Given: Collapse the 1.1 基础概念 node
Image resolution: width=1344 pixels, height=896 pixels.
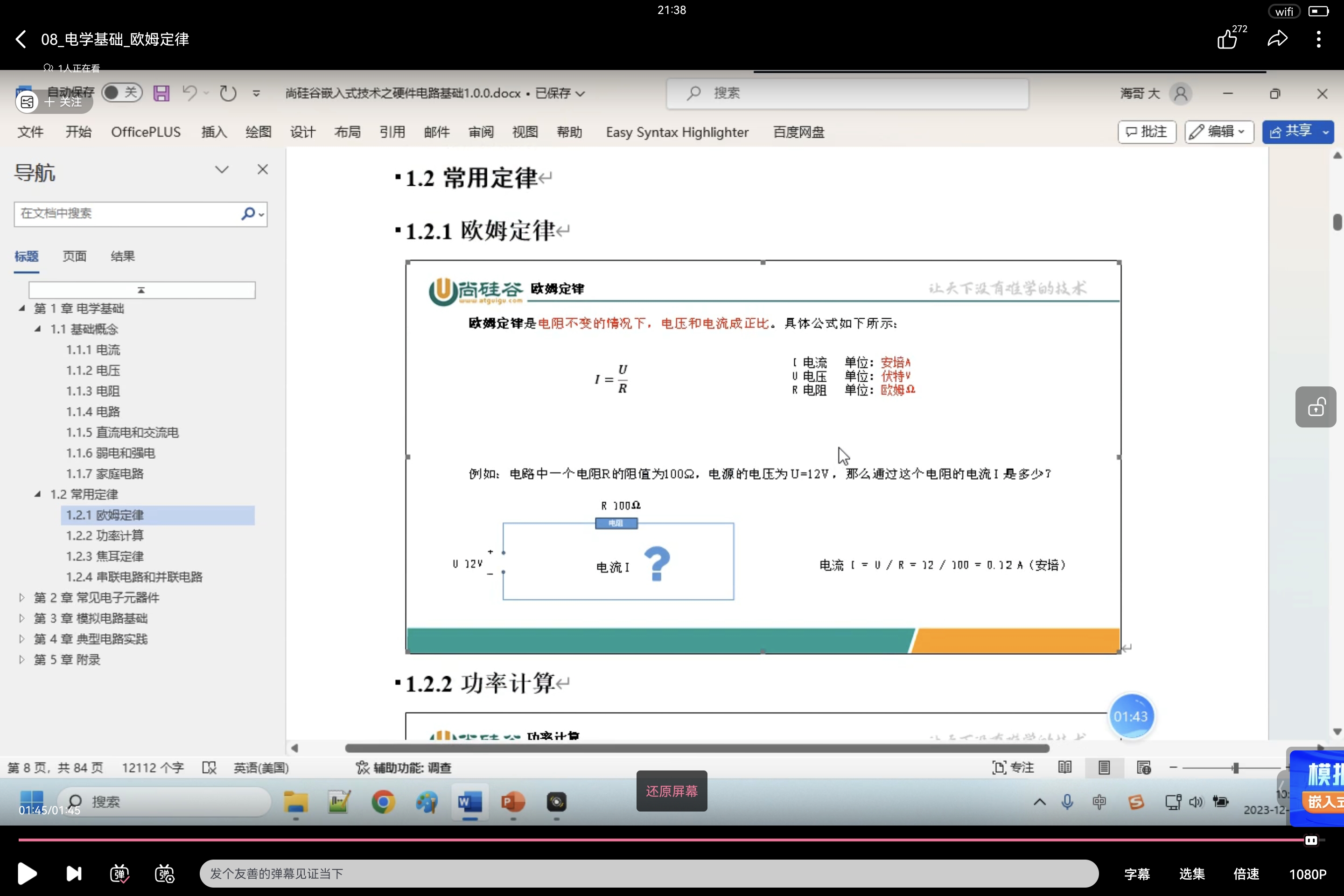Looking at the screenshot, I should click(x=38, y=329).
